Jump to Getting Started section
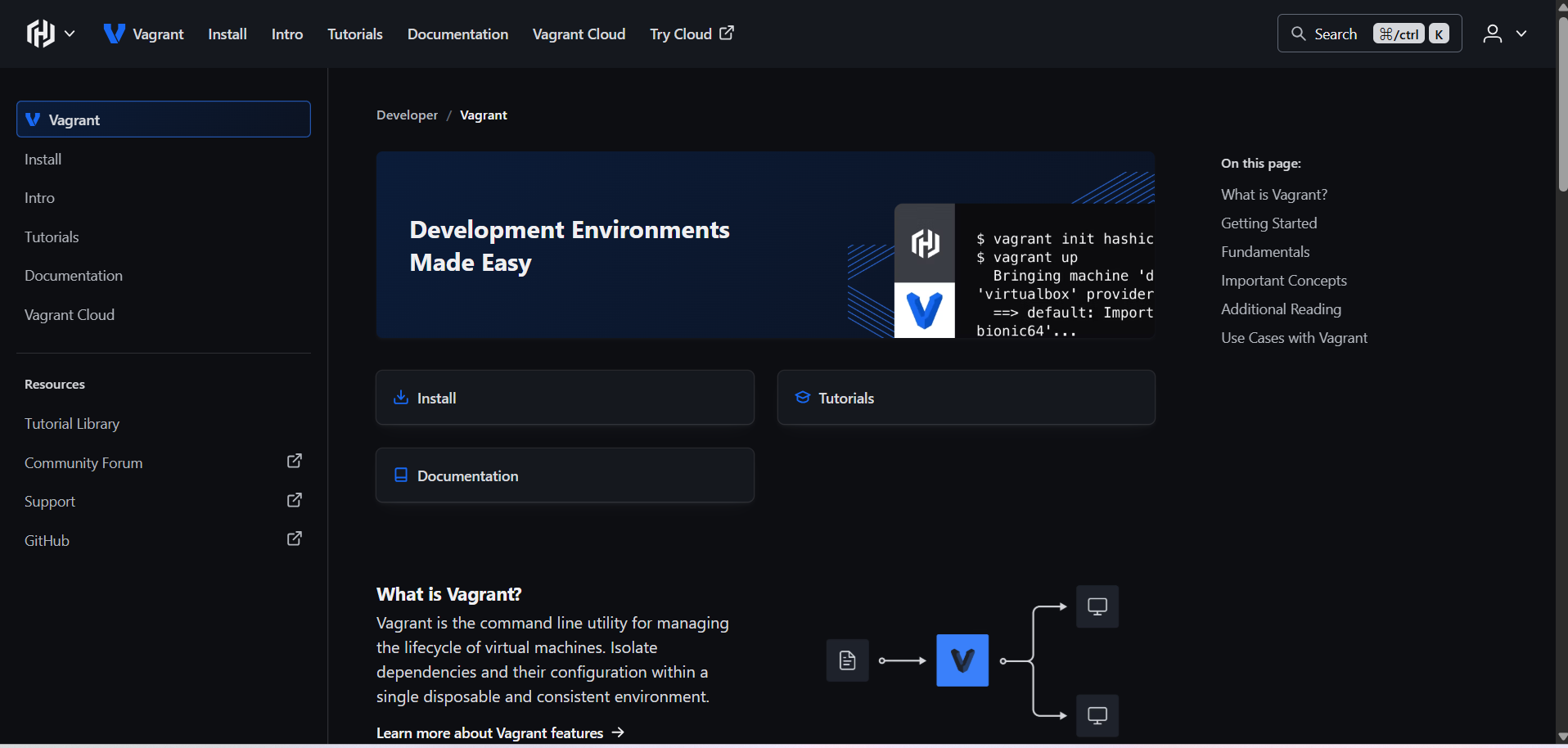The height and width of the screenshot is (748, 1568). tap(1269, 223)
